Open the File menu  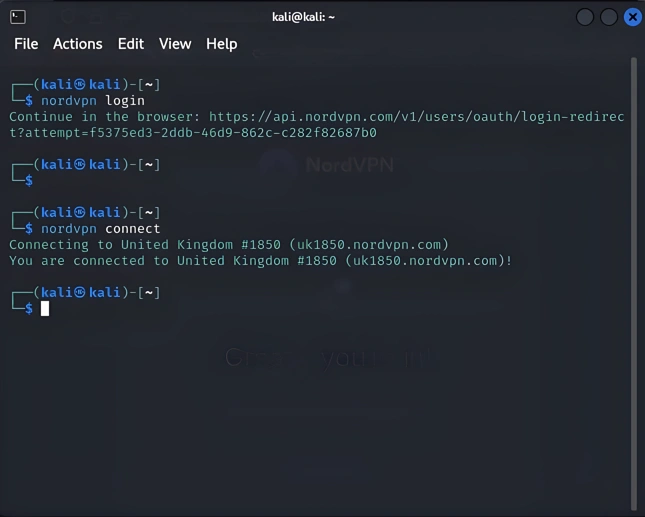pos(26,44)
